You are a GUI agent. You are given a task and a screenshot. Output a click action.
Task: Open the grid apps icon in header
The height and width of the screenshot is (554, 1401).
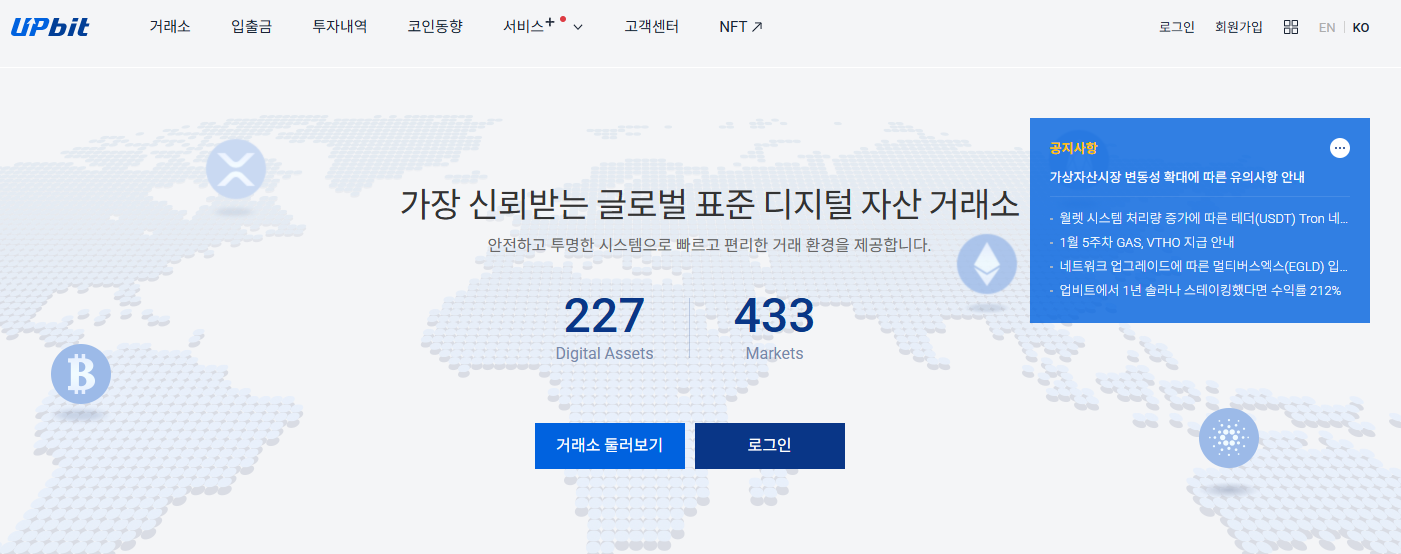tap(1291, 27)
